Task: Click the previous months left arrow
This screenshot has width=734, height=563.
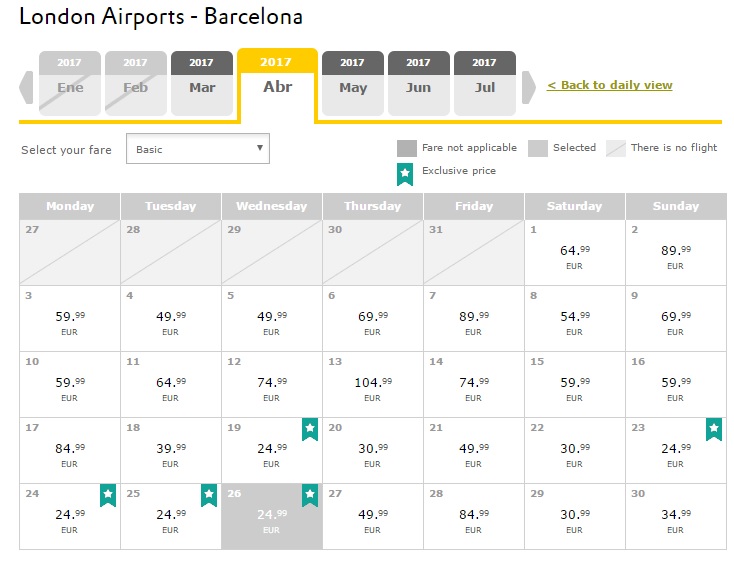Action: tap(26, 87)
